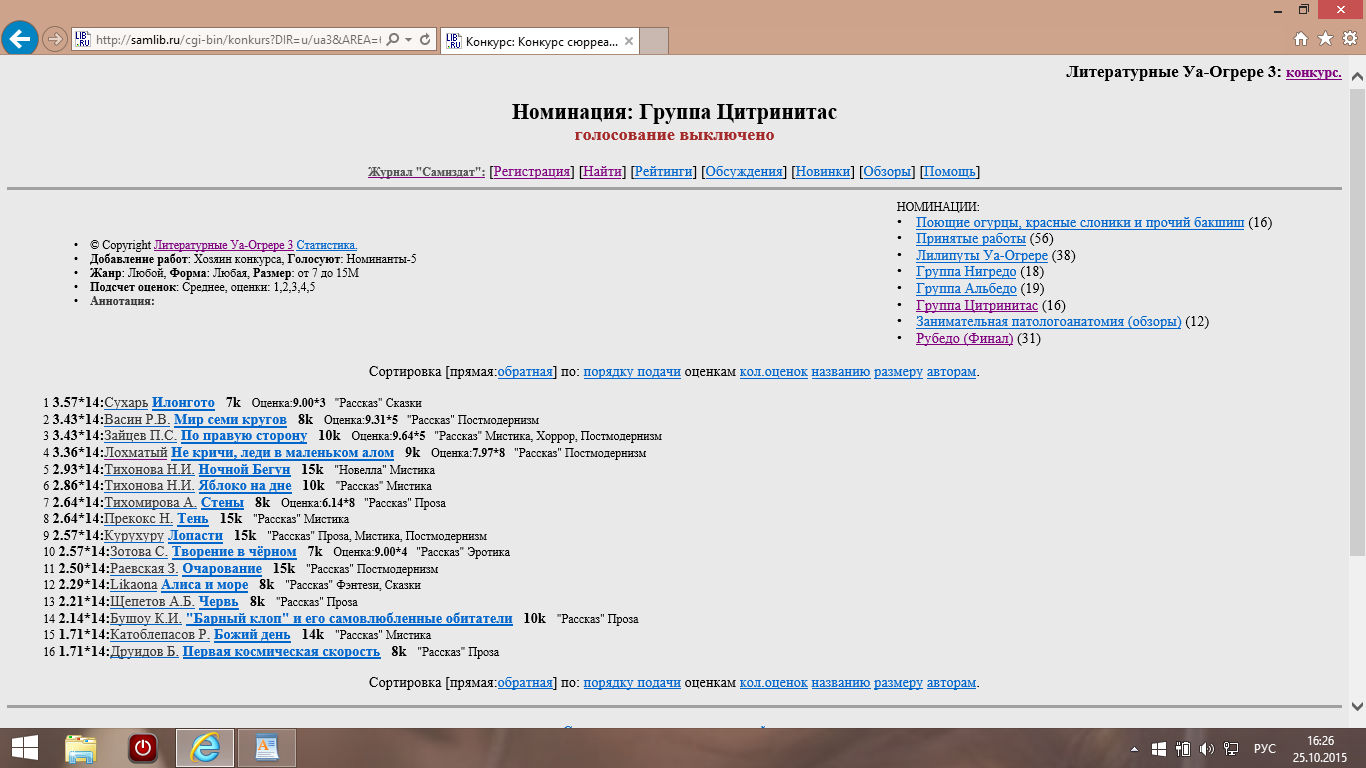This screenshot has width=1366, height=768.
Task: Open the "Рейтинги" link
Action: click(663, 172)
